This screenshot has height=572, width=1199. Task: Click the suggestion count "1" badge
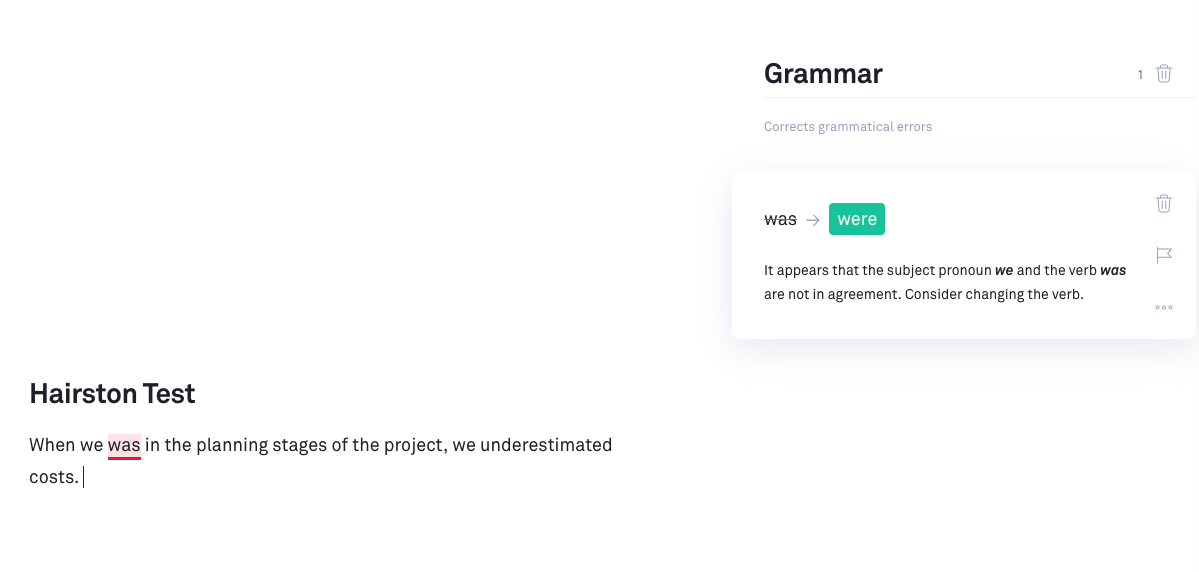1140,75
